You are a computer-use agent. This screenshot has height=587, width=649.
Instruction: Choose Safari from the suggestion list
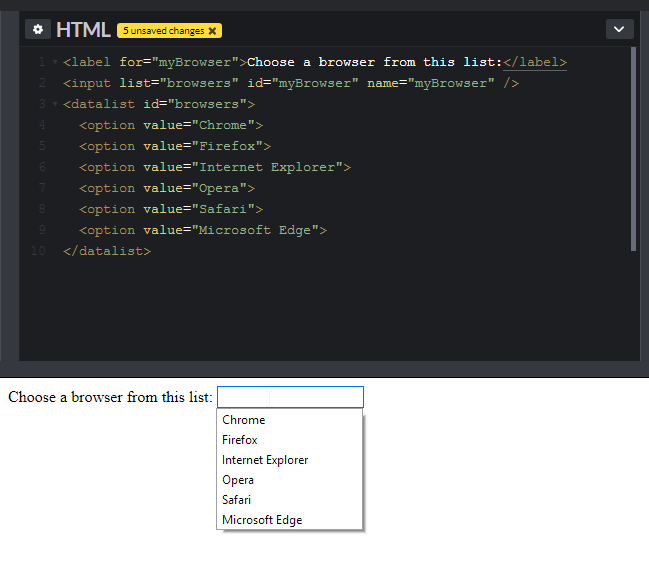point(289,500)
